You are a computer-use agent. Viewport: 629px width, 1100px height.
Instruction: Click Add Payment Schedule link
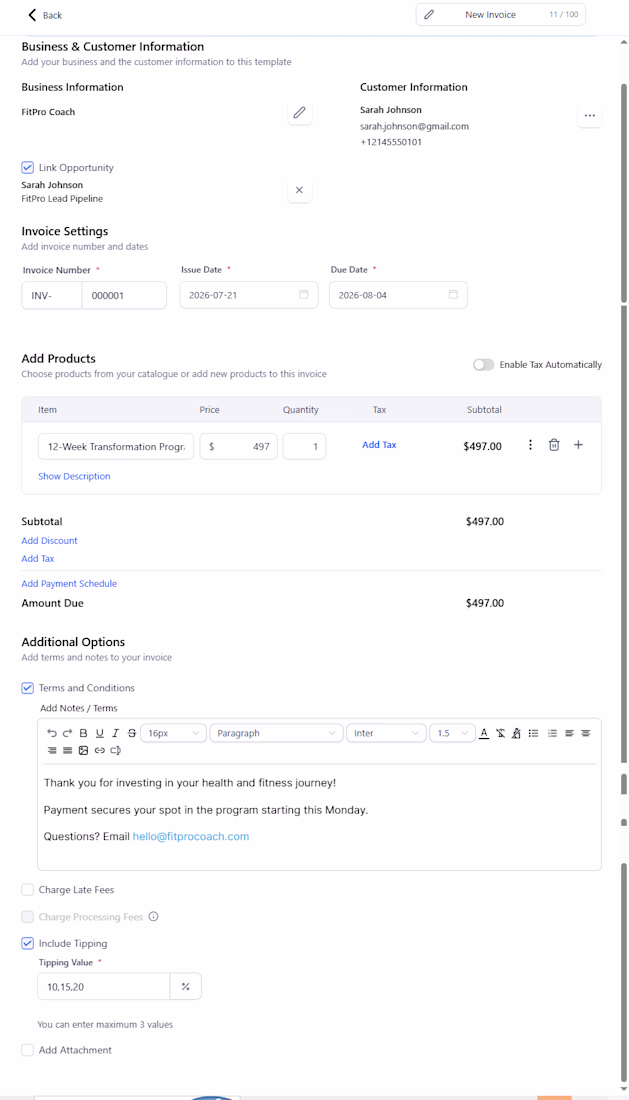[x=69, y=584]
